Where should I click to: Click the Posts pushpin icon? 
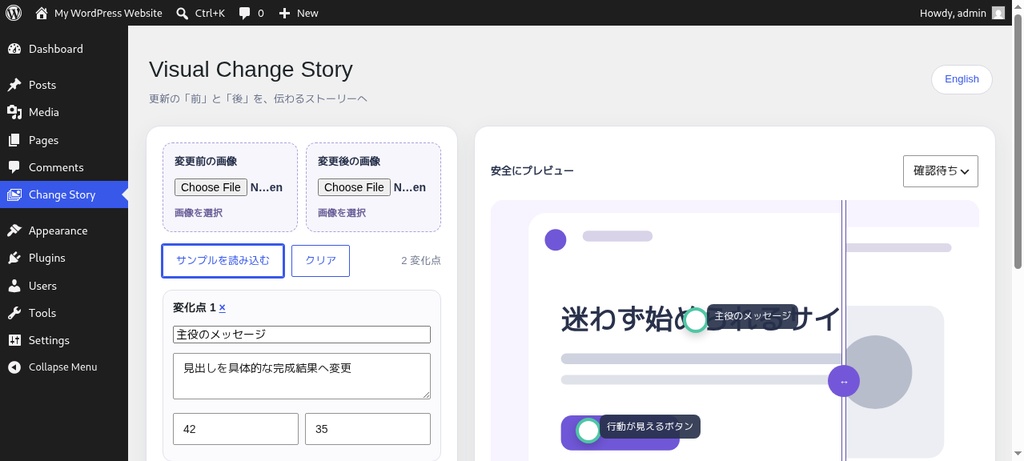pyautogui.click(x=14, y=85)
